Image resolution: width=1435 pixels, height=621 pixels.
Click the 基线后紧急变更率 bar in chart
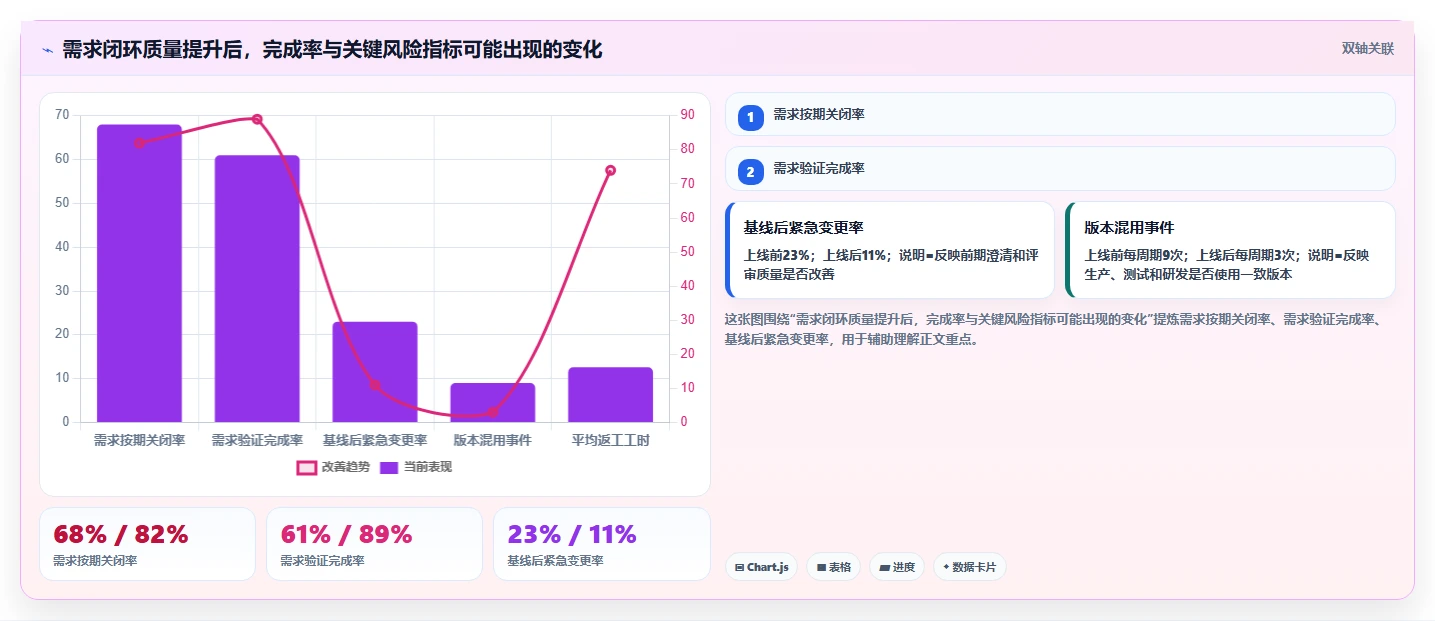[x=375, y=372]
